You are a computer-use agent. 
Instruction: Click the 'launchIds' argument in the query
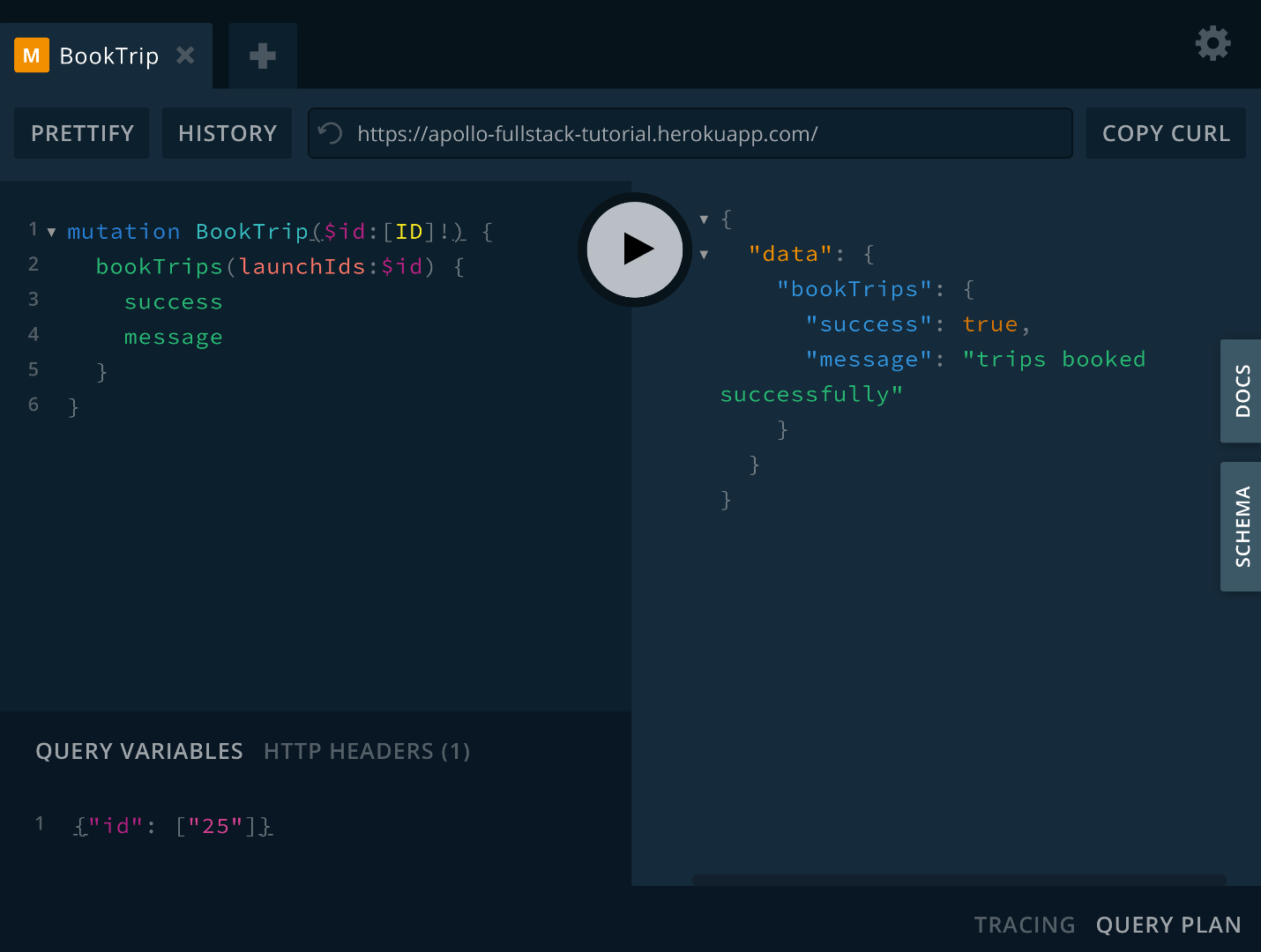coord(302,267)
